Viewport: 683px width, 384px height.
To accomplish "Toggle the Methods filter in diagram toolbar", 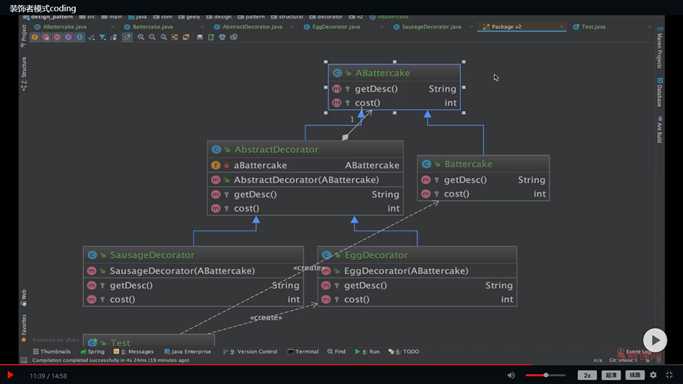I will (x=57, y=37).
